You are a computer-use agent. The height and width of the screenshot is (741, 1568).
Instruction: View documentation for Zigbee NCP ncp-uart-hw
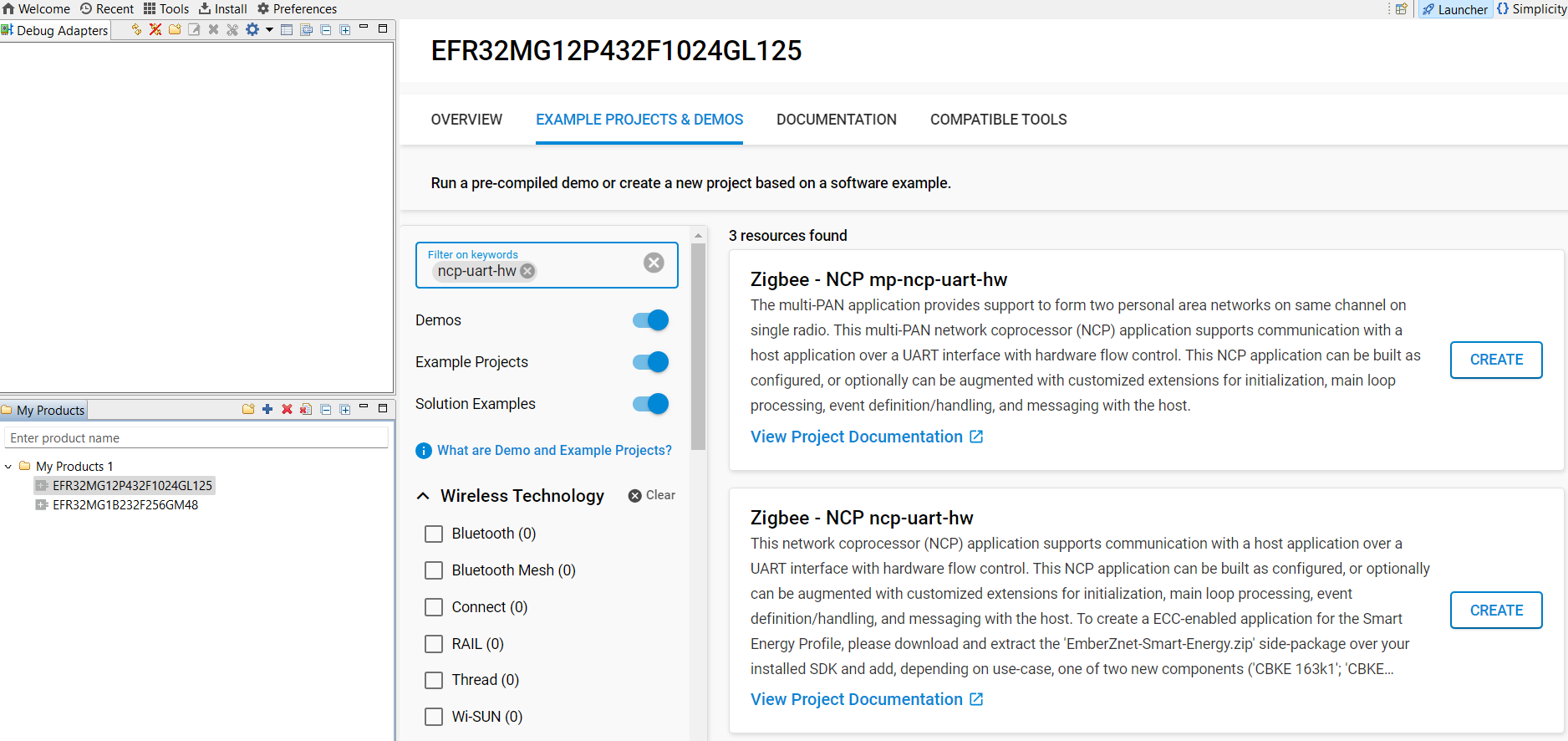[867, 699]
